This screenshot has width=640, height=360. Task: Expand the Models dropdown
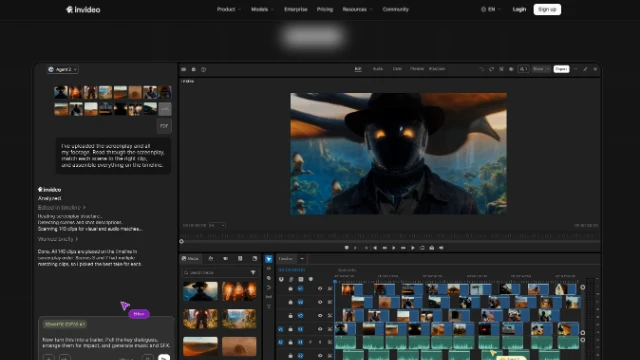[262, 9]
